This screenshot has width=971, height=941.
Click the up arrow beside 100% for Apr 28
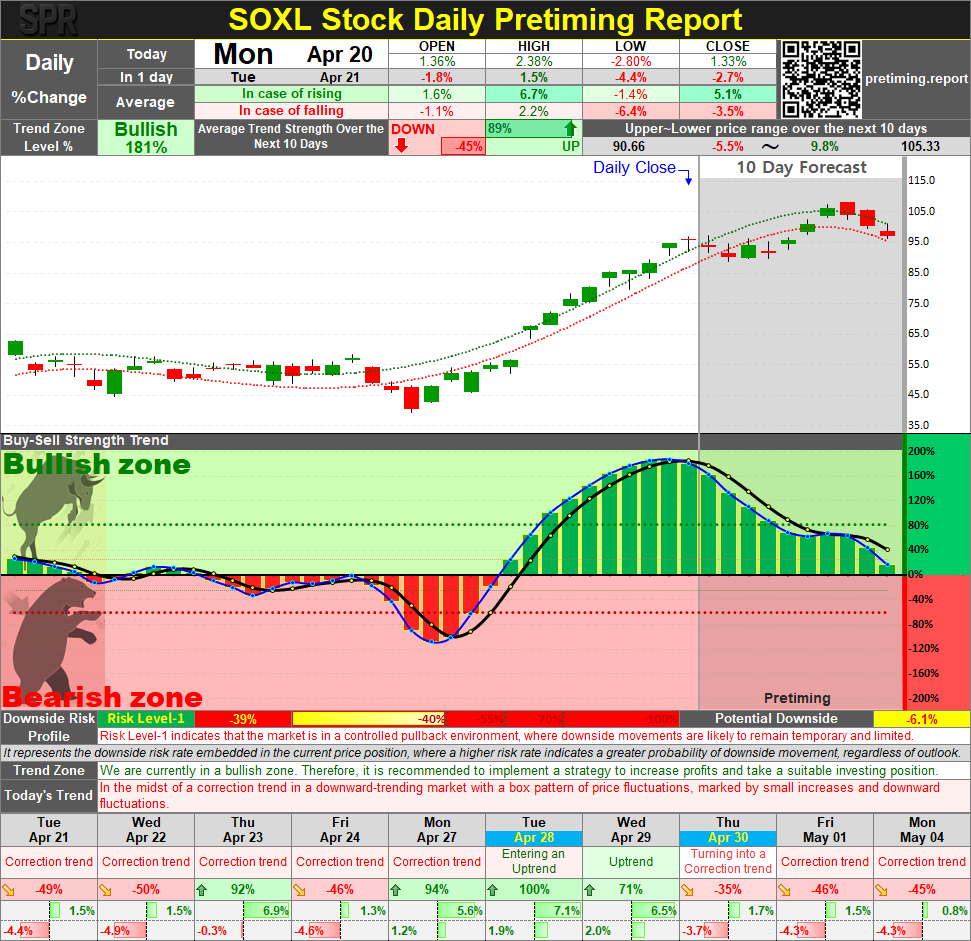tap(493, 890)
